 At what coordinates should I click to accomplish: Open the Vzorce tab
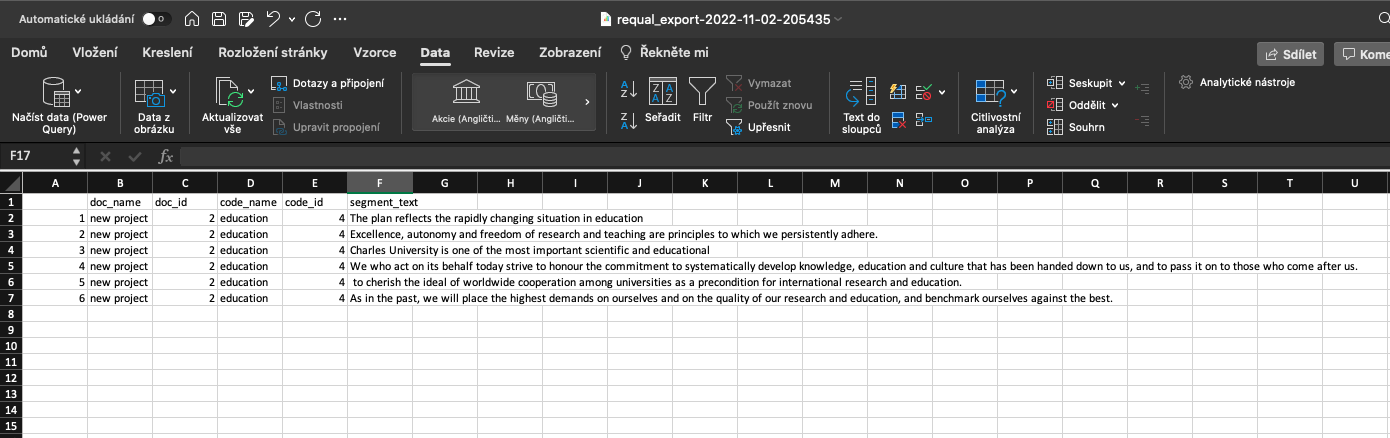[x=375, y=53]
